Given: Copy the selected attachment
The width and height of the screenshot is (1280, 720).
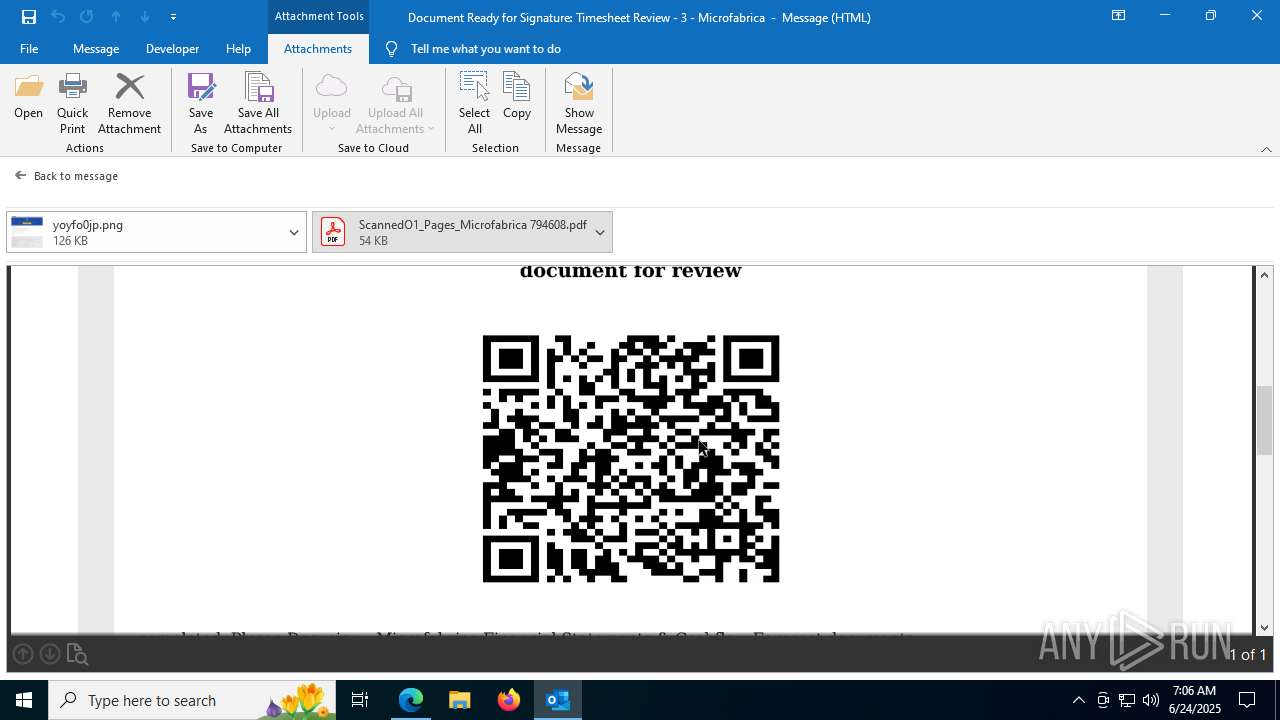Looking at the screenshot, I should point(517,98).
